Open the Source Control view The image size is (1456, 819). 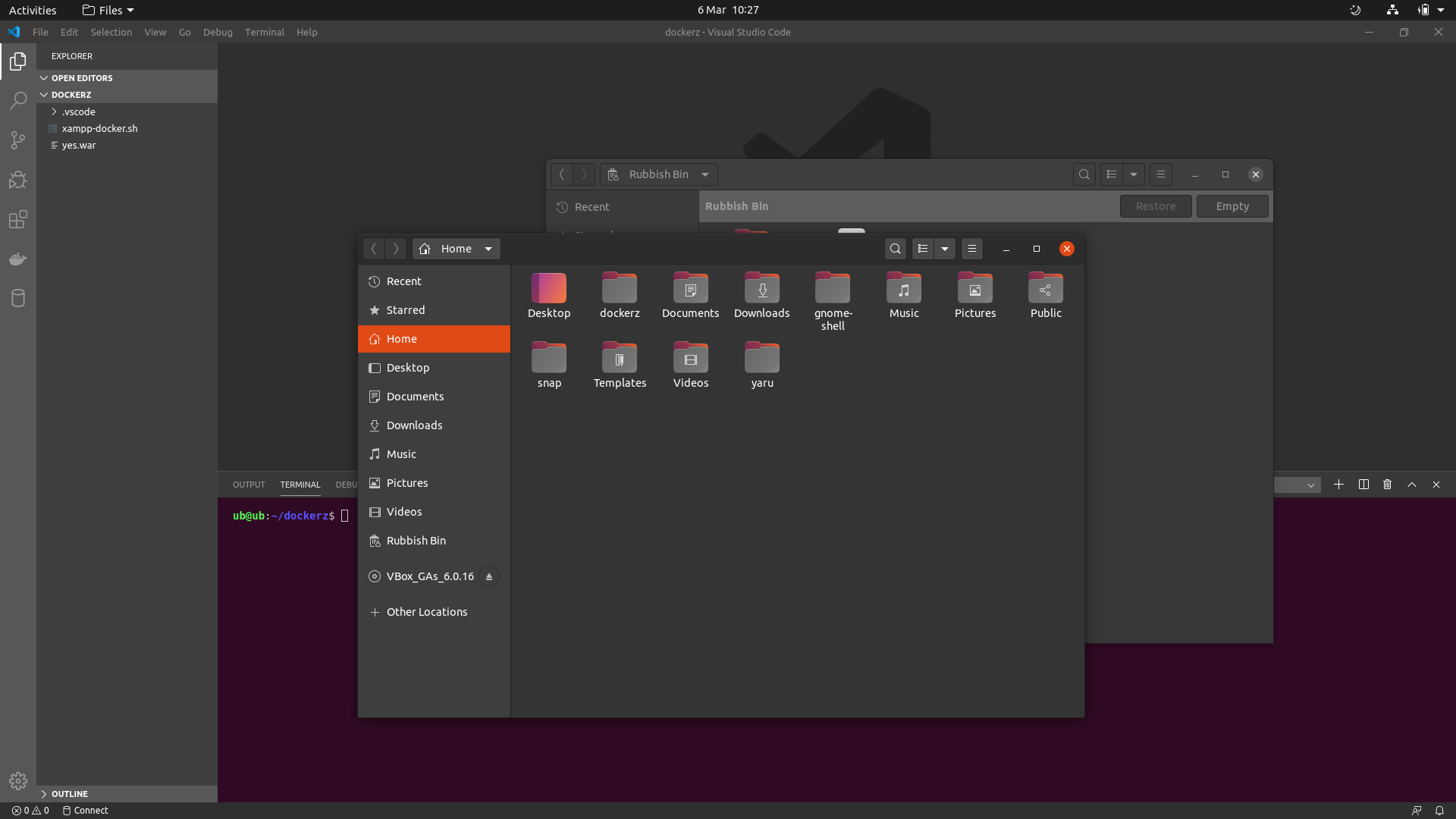18,140
